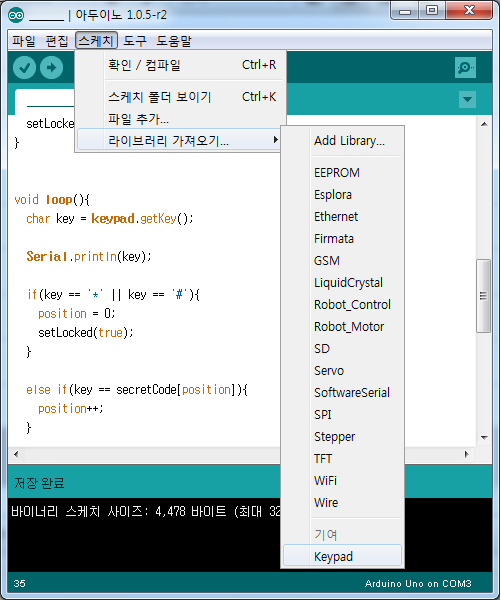Click the 'position = 0;' code line
The image size is (501, 600).
coord(77,314)
